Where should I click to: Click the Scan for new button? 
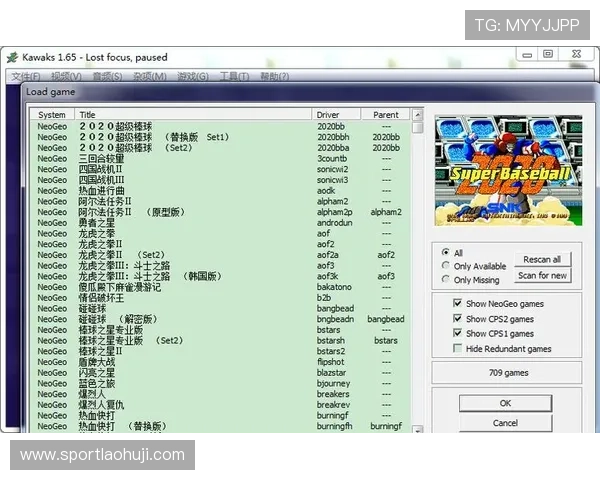click(x=542, y=275)
